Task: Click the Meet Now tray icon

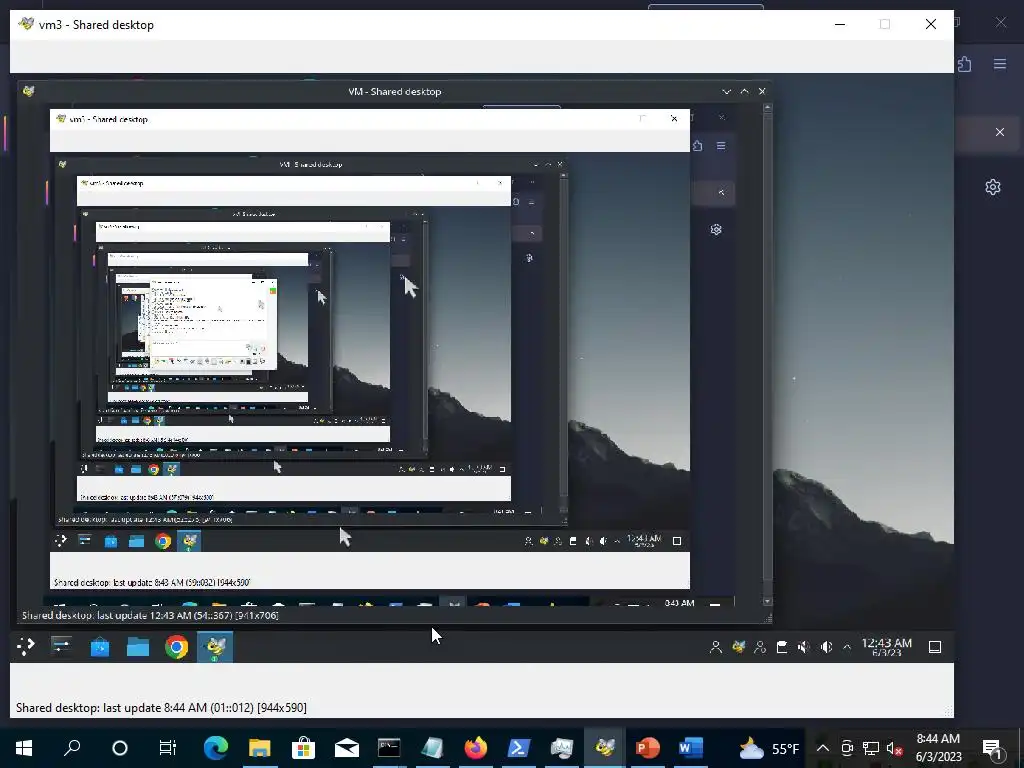Action: point(847,748)
